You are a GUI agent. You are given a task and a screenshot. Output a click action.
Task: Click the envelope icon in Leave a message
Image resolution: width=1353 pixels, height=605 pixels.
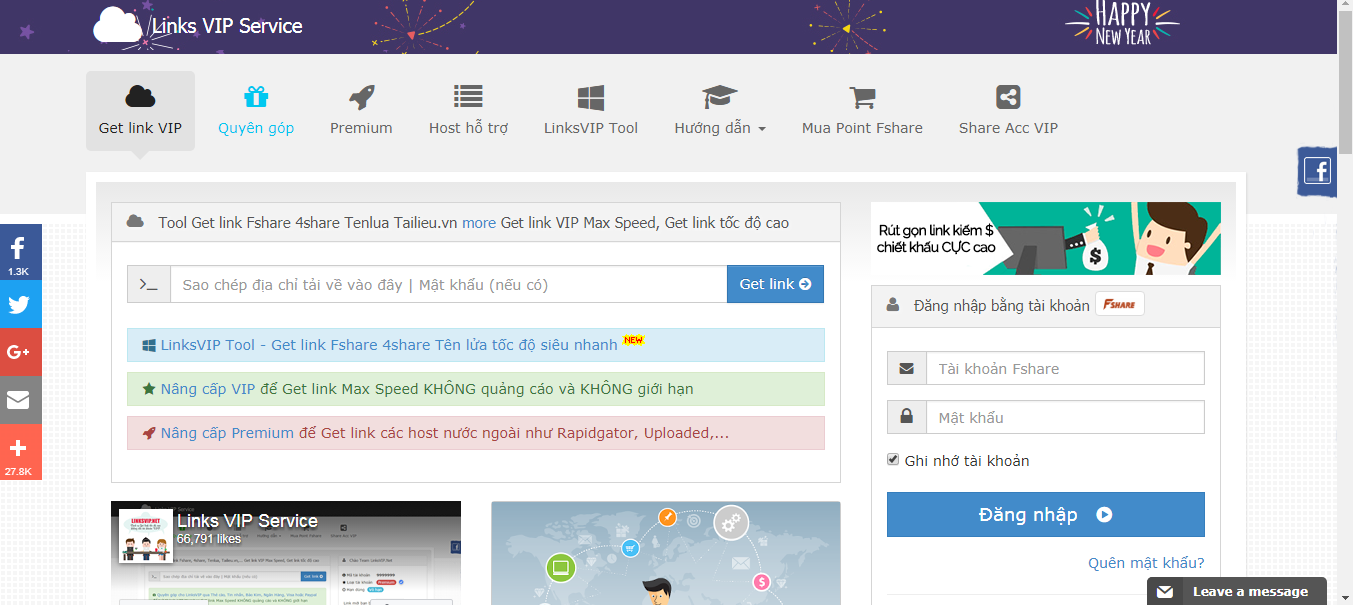click(1165, 592)
